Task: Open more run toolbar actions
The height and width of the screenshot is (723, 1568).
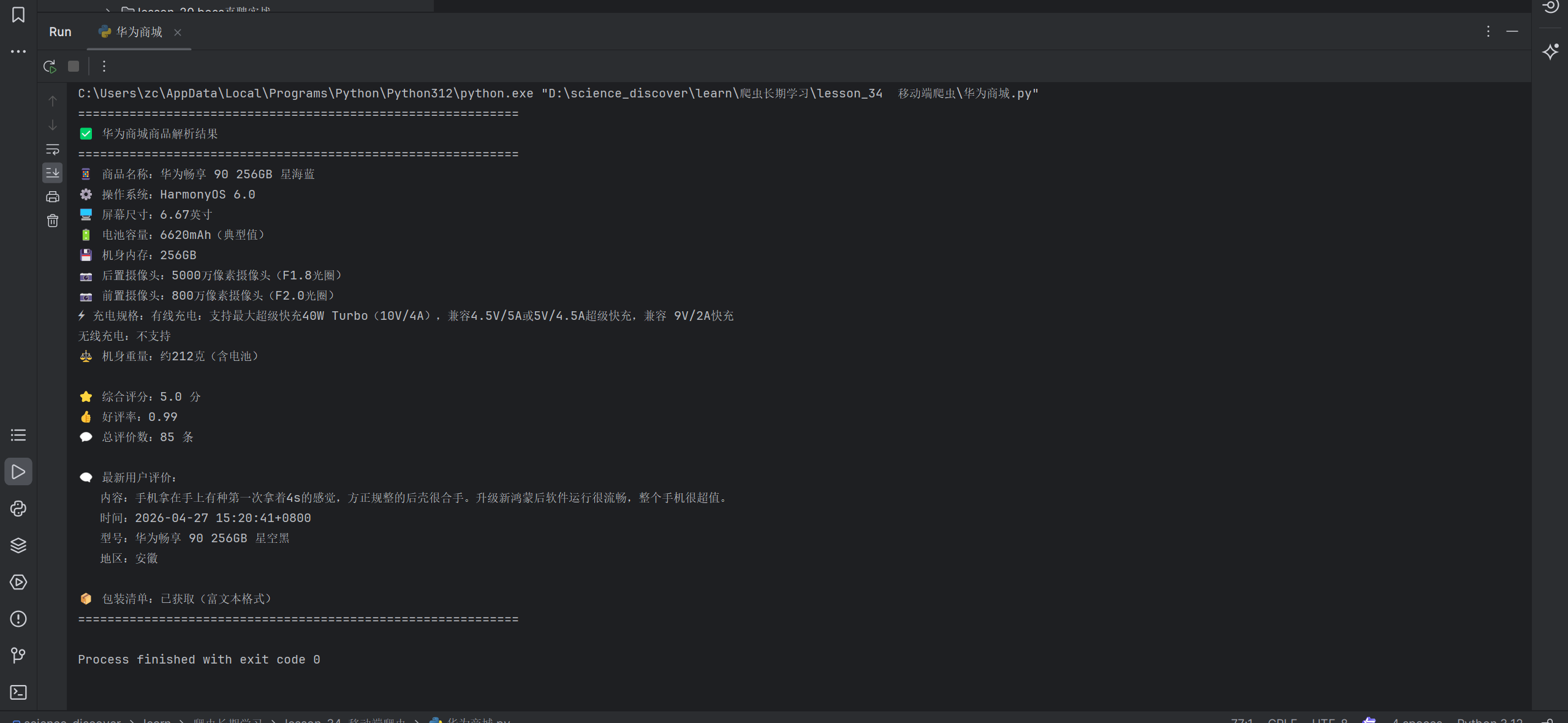Action: 104,66
